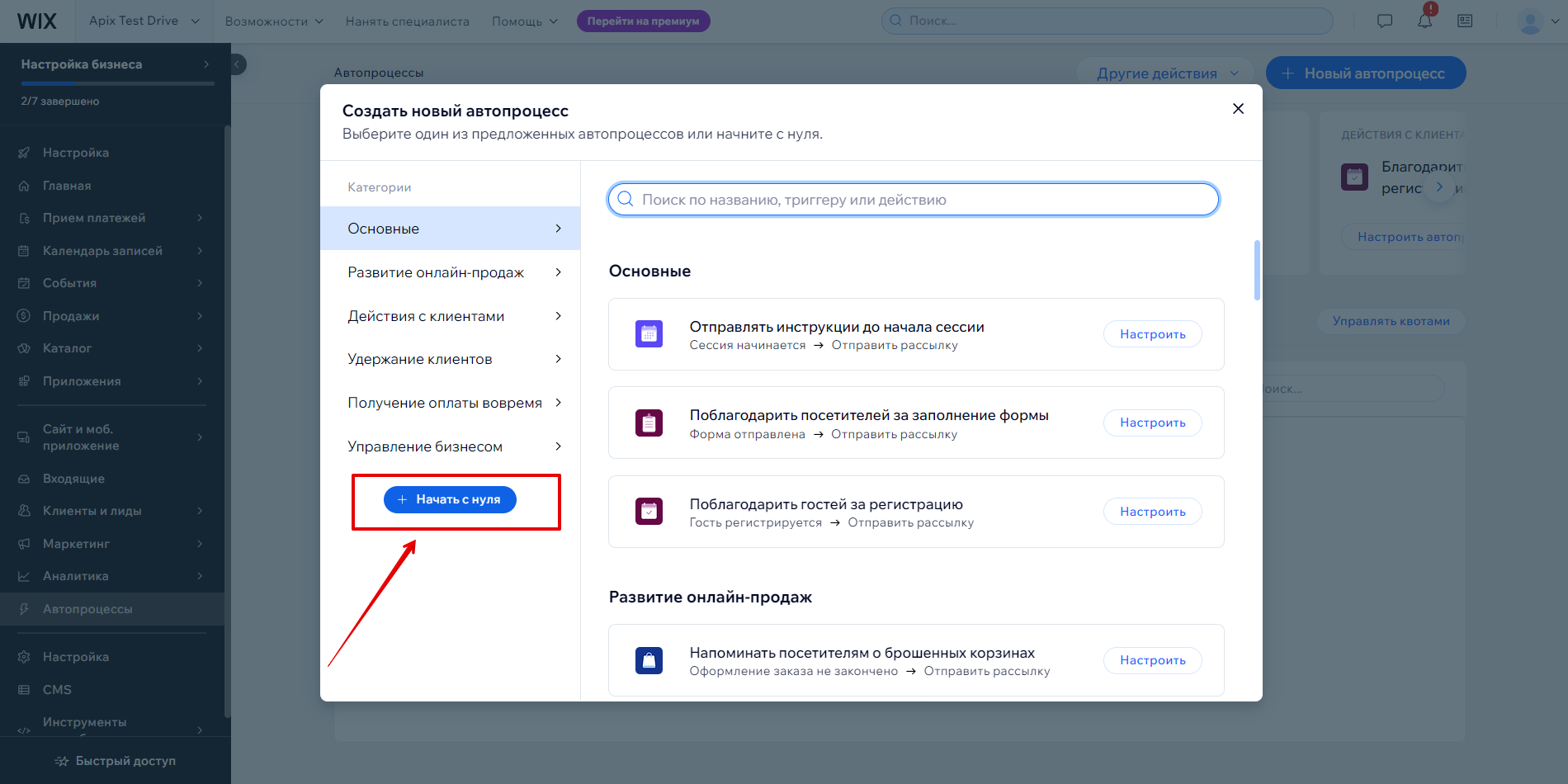Click the code icon next to Инструменты
This screenshot has width=1568, height=784.
point(24,730)
